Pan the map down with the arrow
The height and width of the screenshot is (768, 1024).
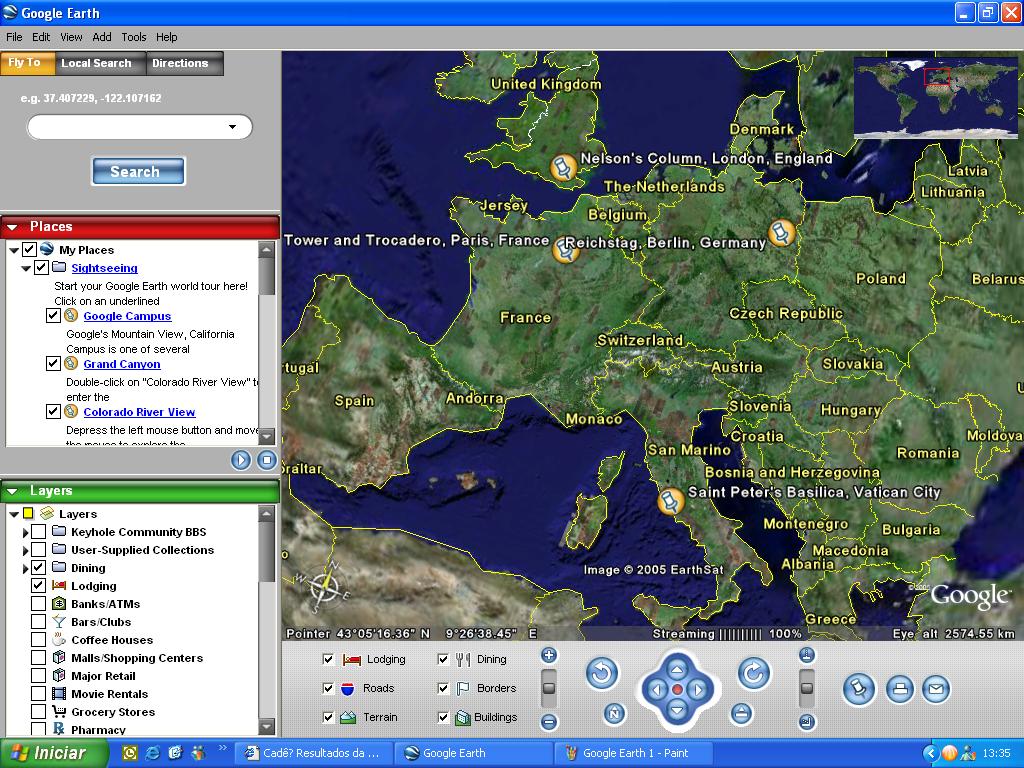click(677, 710)
